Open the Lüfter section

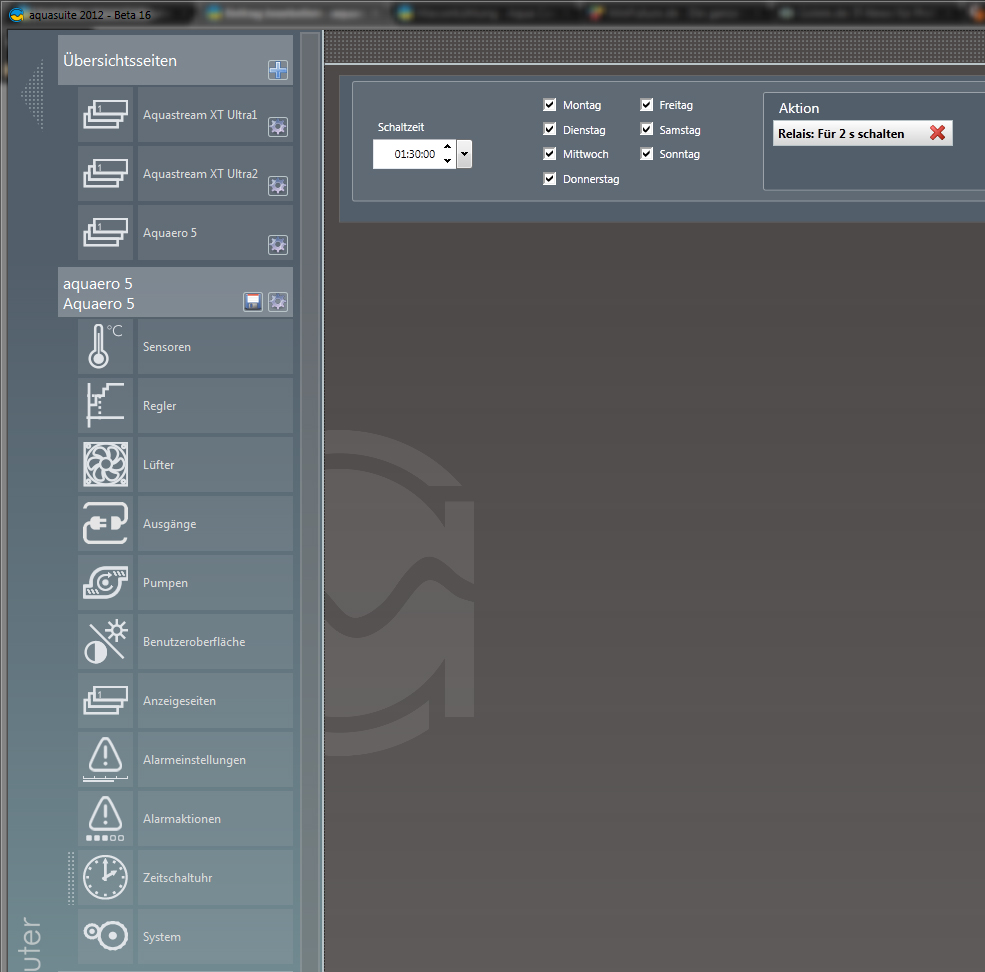click(x=215, y=464)
